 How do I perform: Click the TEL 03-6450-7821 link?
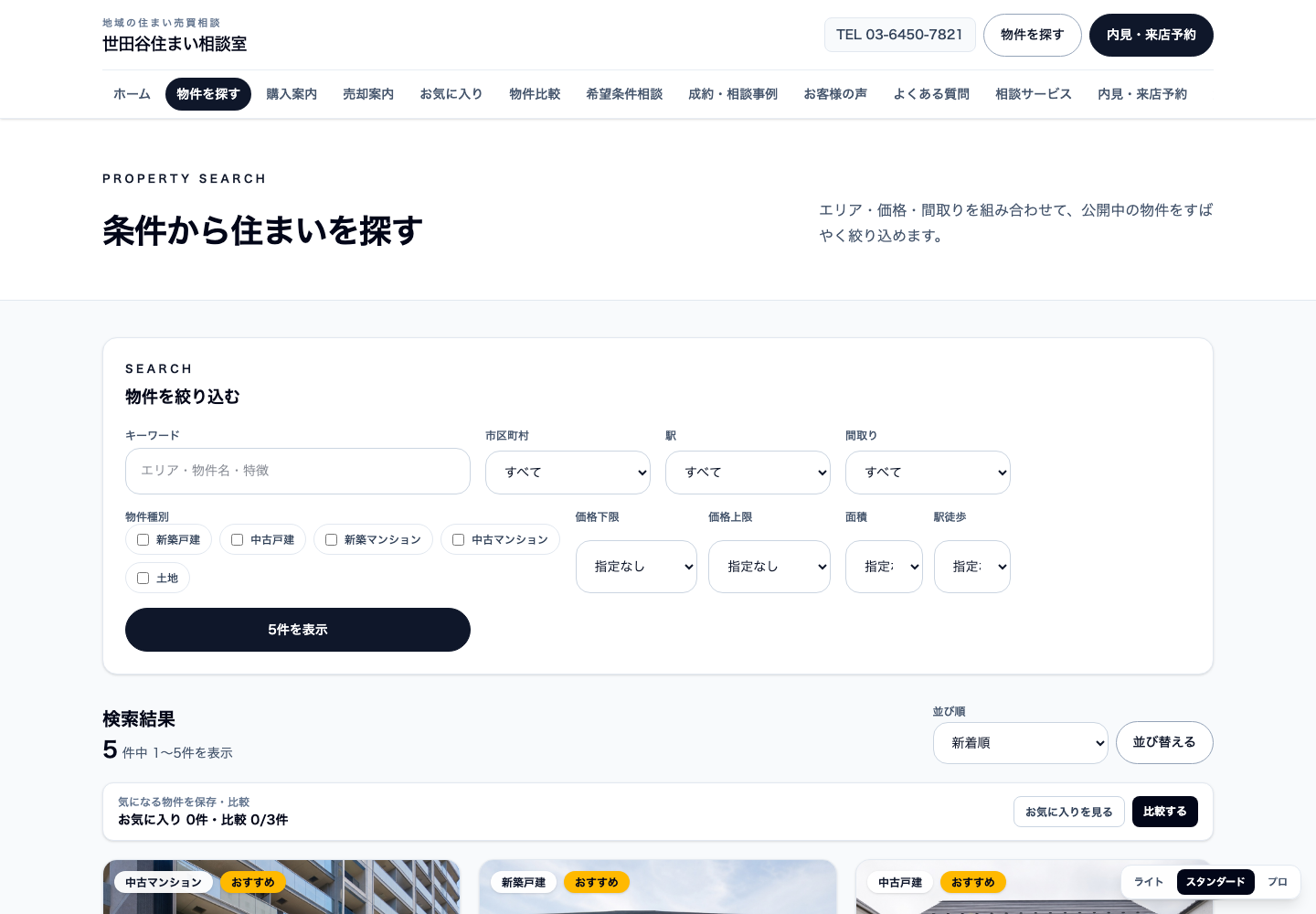pyautogui.click(x=900, y=35)
